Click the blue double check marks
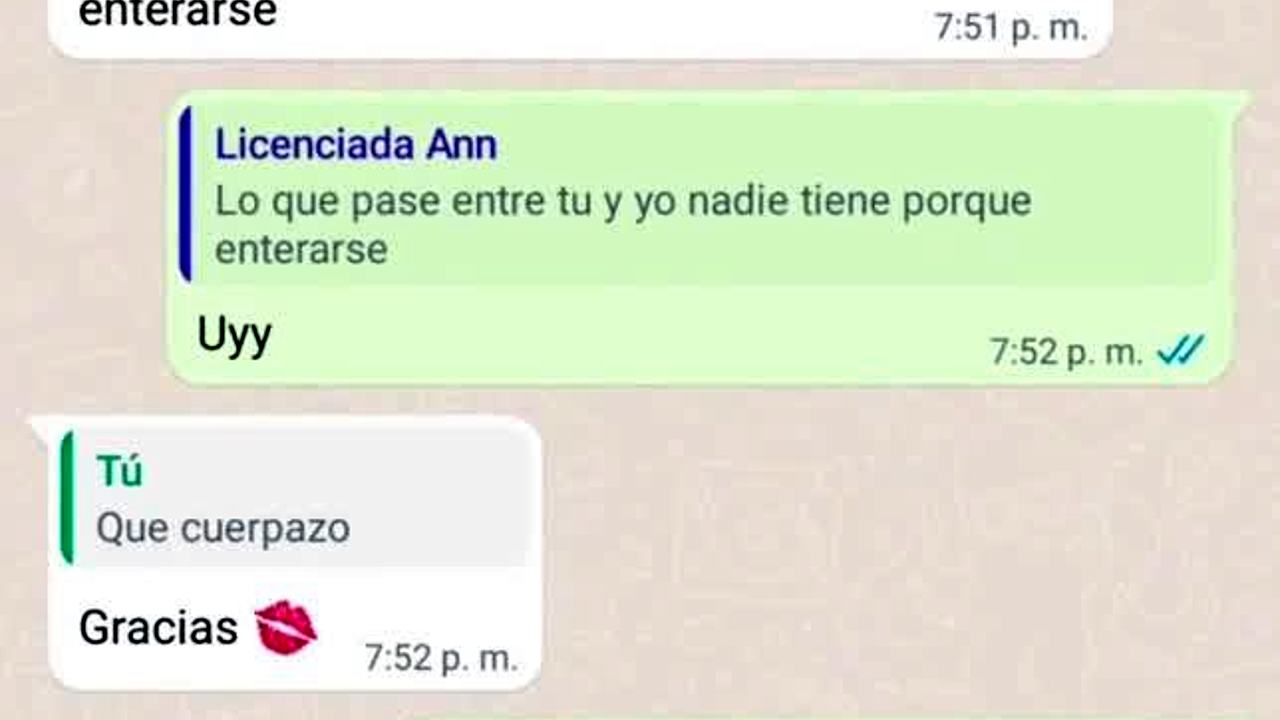The width and height of the screenshot is (1280, 720). 1180,350
